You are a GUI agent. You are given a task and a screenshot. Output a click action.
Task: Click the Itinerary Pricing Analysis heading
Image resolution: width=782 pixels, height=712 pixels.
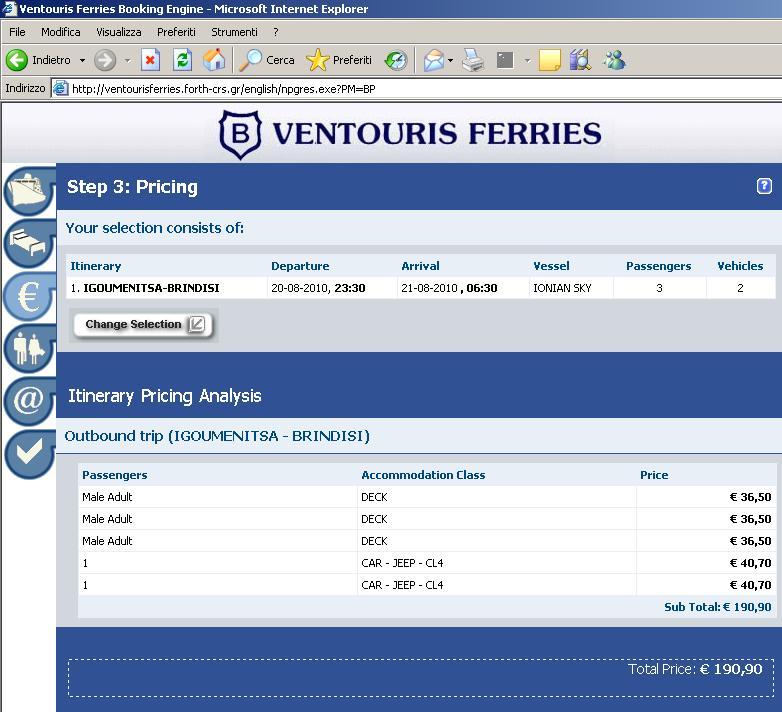coord(165,396)
